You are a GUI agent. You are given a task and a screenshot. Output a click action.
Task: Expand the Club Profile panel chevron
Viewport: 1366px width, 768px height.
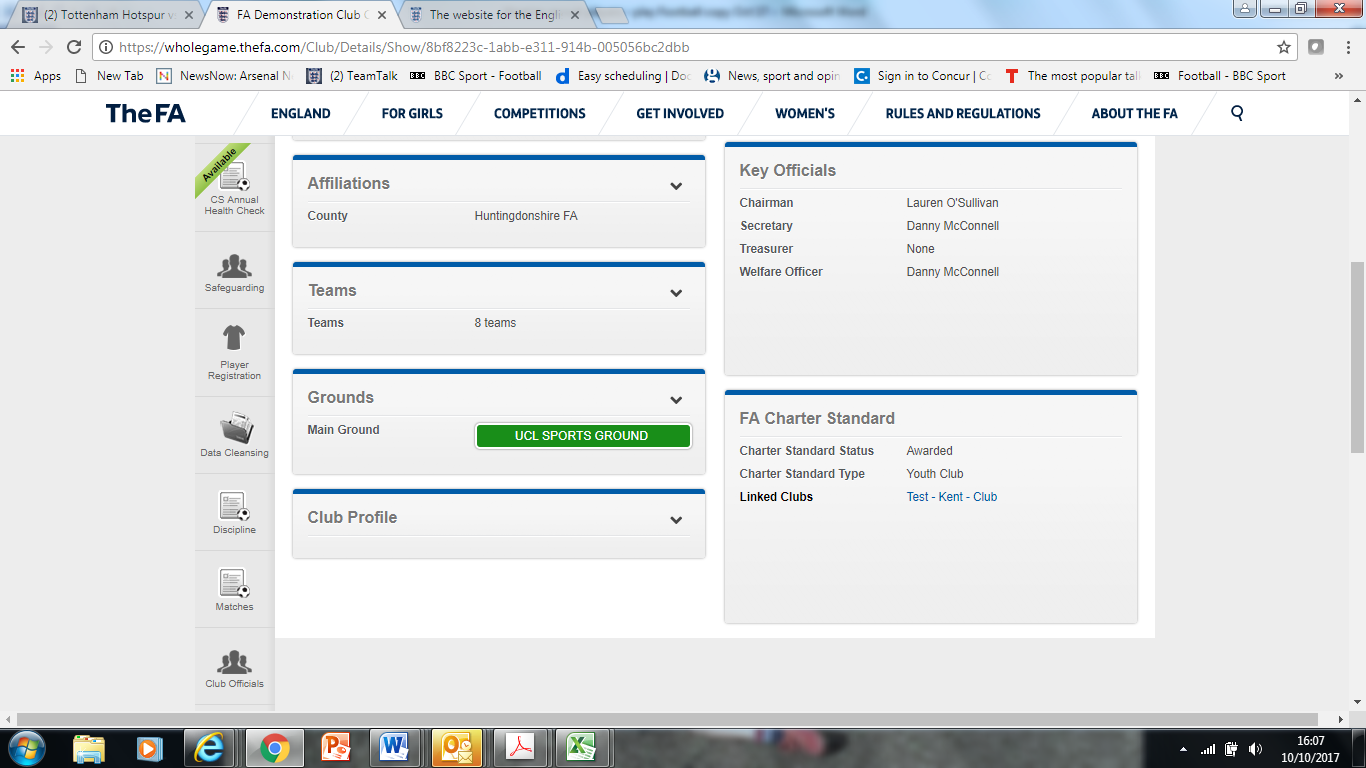pos(676,519)
